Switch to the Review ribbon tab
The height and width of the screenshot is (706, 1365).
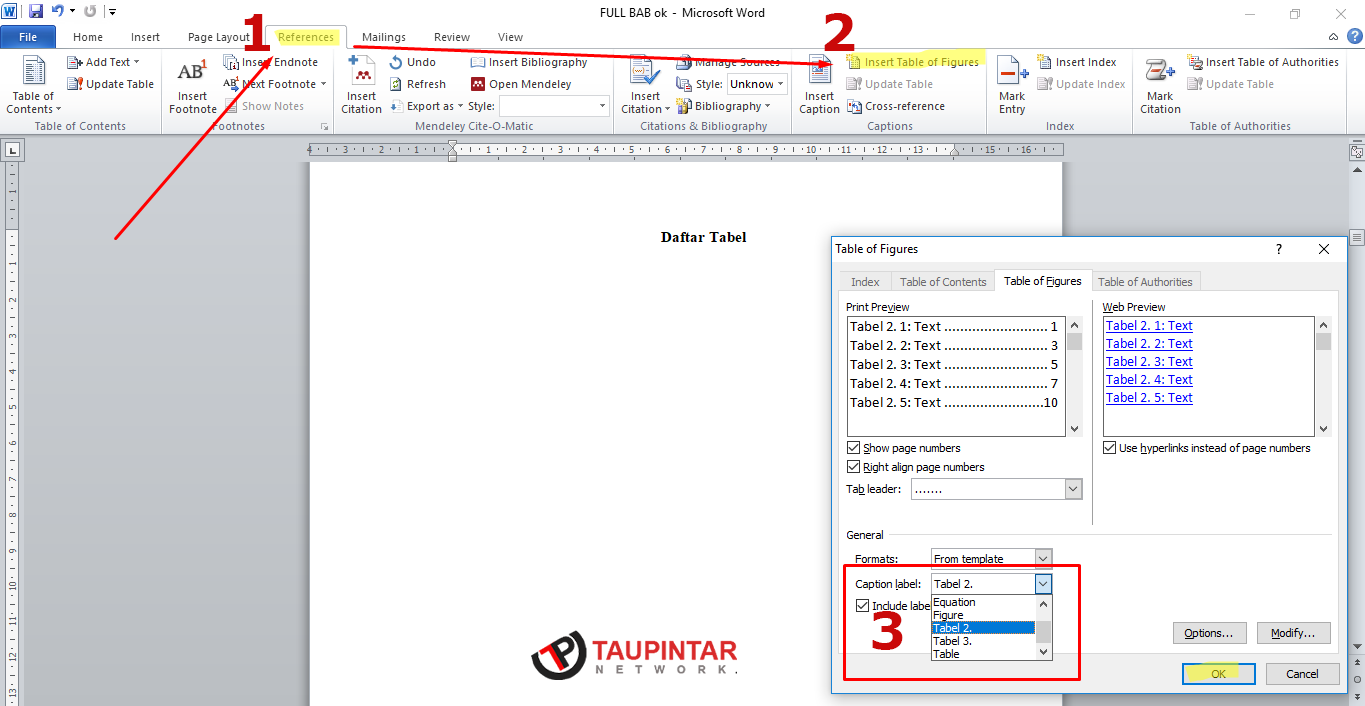pos(452,37)
